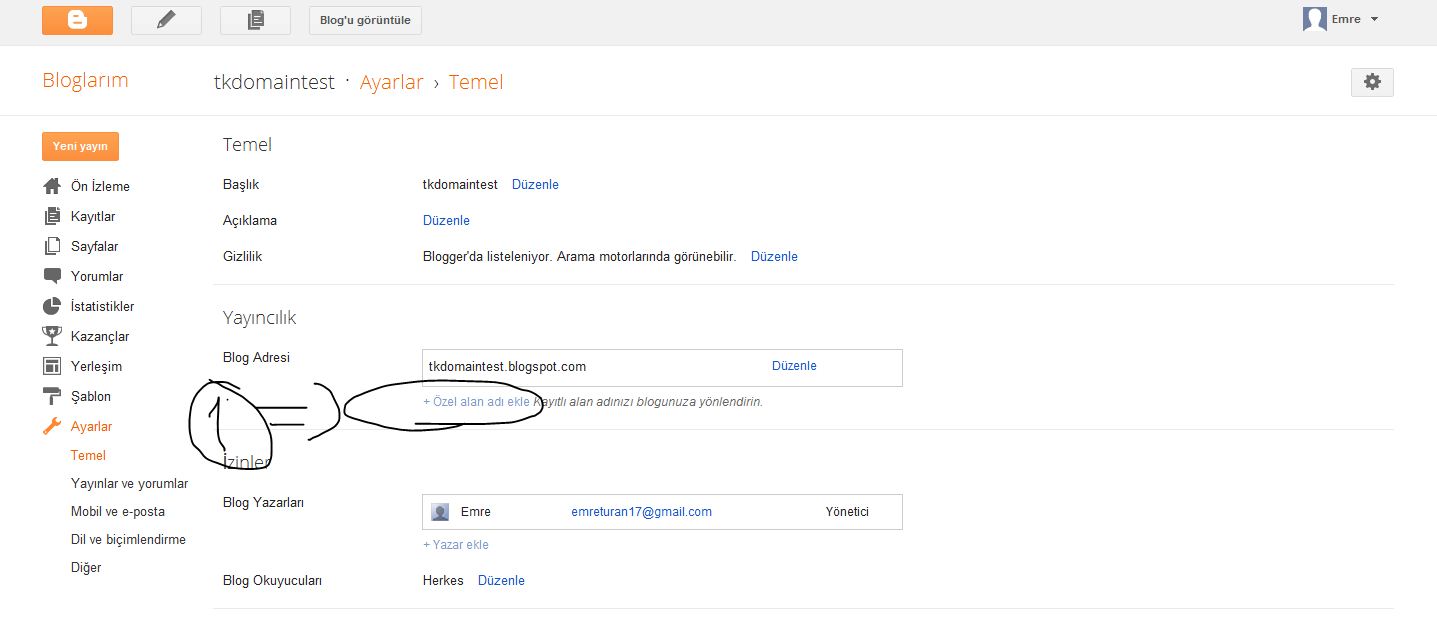Select the Ayarlar menu label
This screenshot has height=632, width=1437.
(91, 426)
